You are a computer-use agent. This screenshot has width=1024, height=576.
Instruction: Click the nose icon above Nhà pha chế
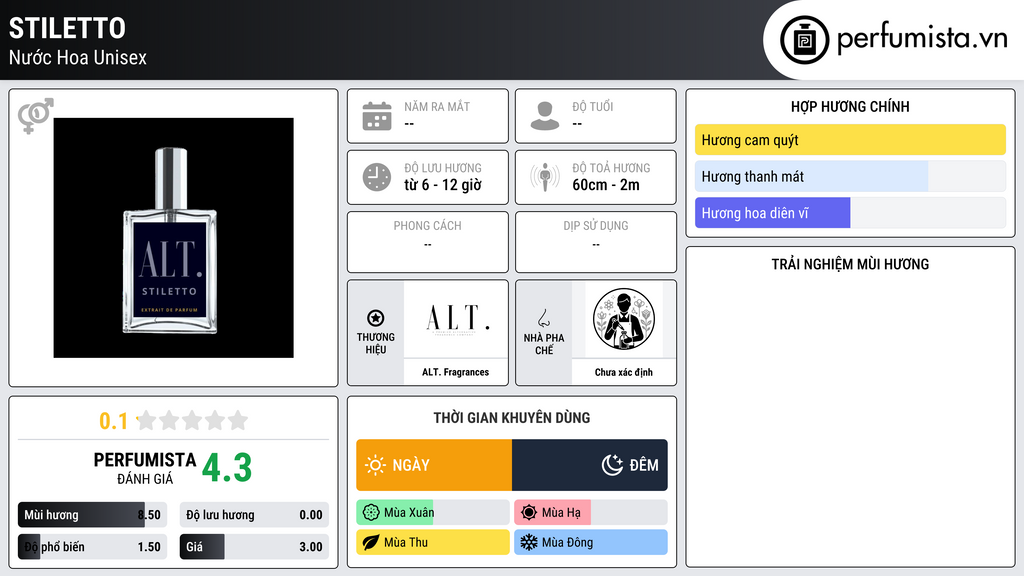pyautogui.click(x=543, y=318)
